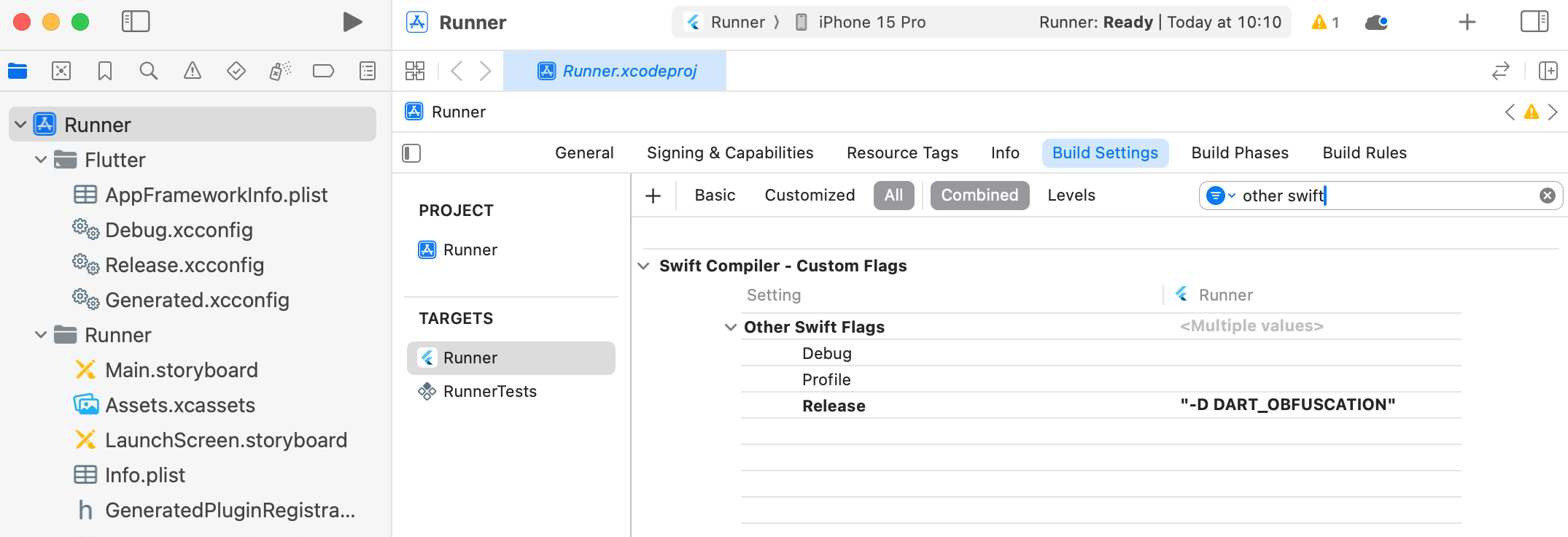Open the Issue navigator warning triangle
Screen dimensions: 1568x537
tap(193, 71)
